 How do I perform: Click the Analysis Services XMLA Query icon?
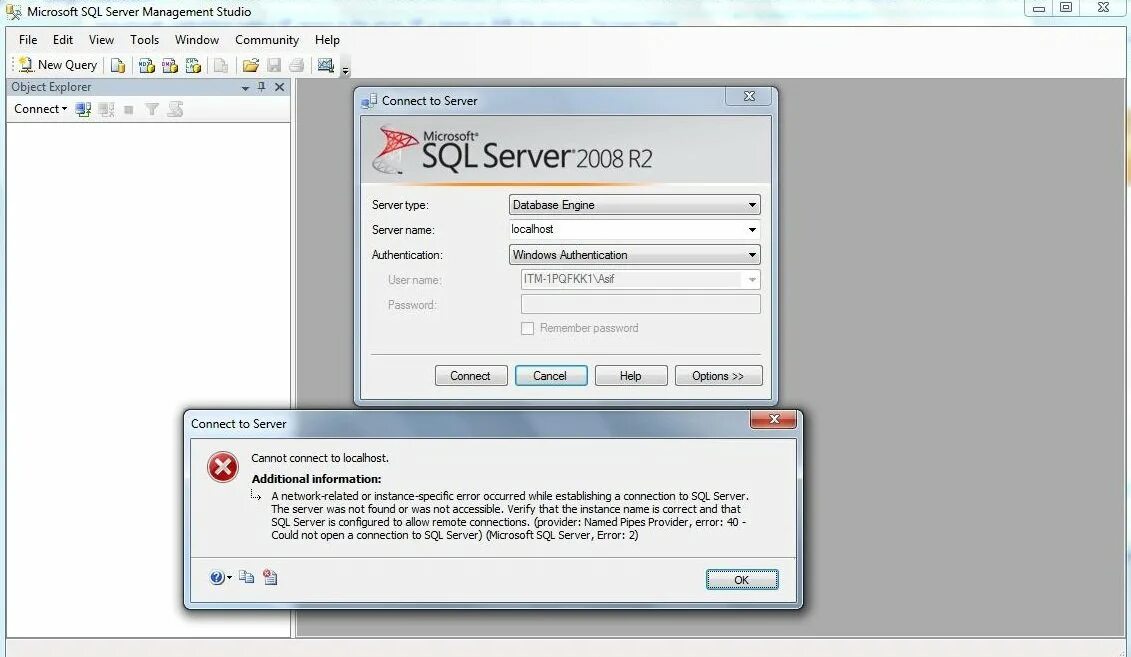pyautogui.click(x=193, y=66)
